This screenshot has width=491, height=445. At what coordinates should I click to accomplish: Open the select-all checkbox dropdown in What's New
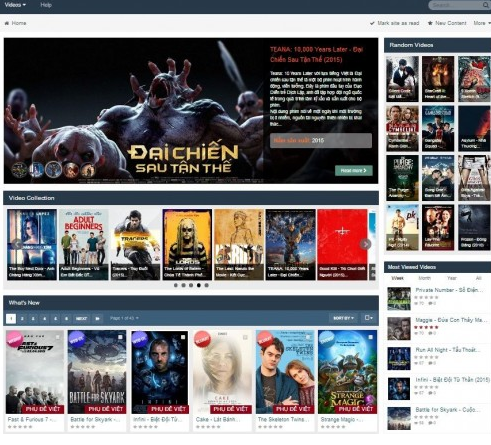368,318
